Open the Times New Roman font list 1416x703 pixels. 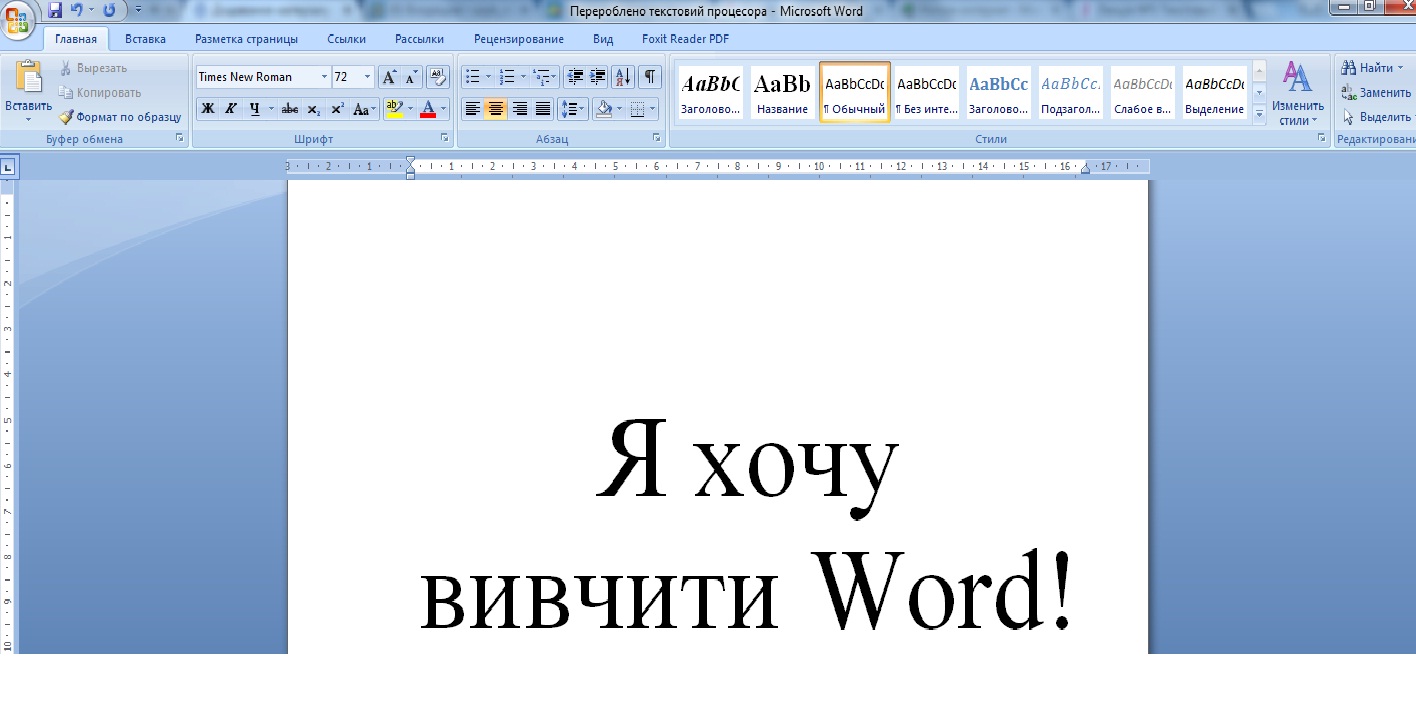324,77
